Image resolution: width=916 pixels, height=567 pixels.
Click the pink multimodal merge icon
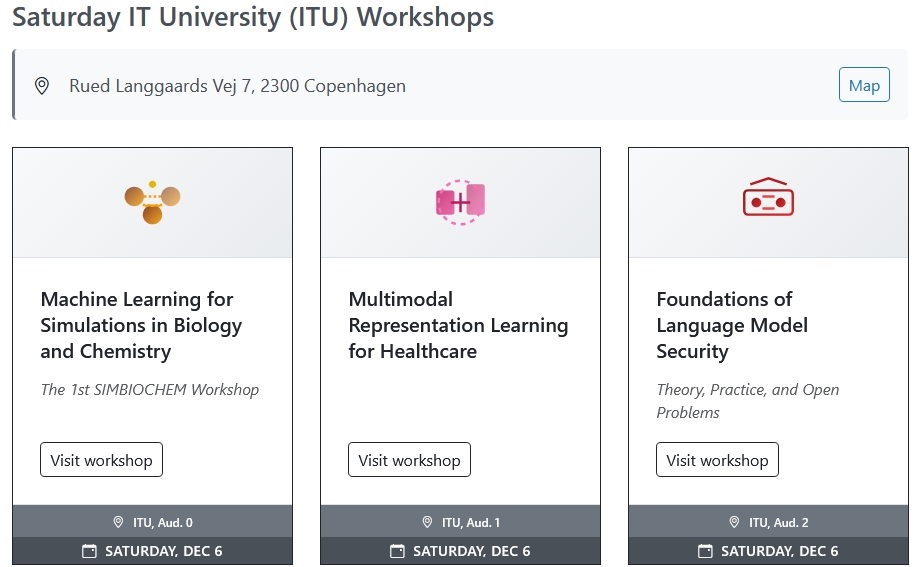pos(460,202)
